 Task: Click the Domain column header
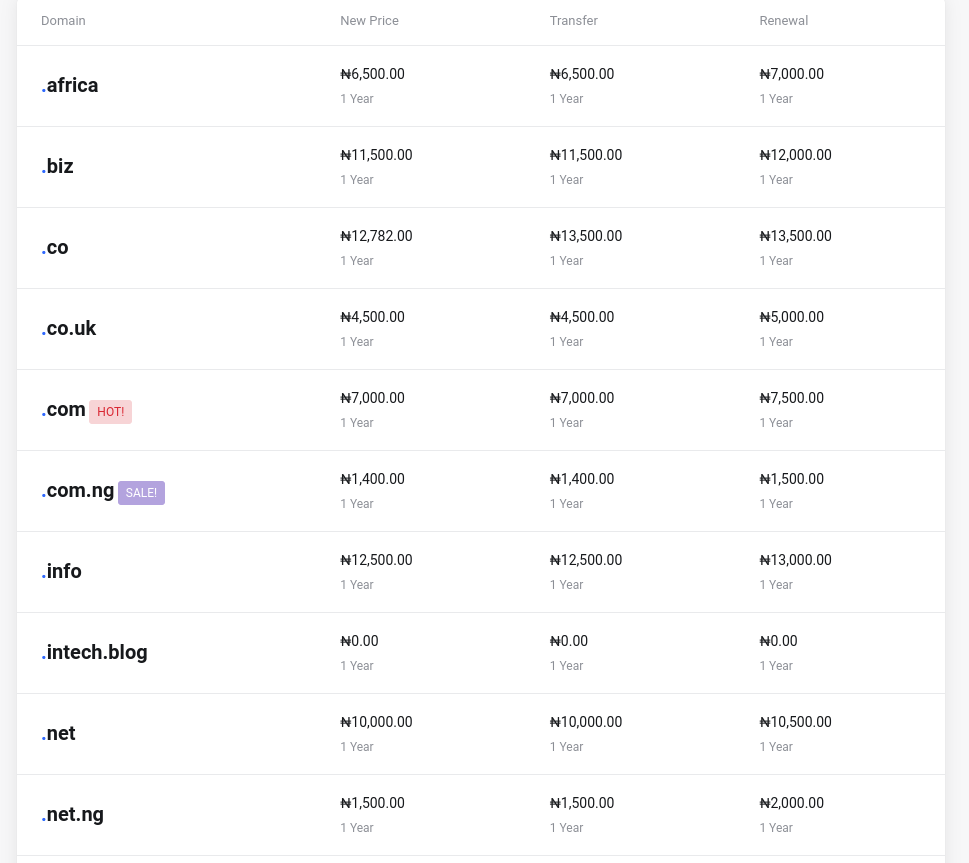coord(63,21)
